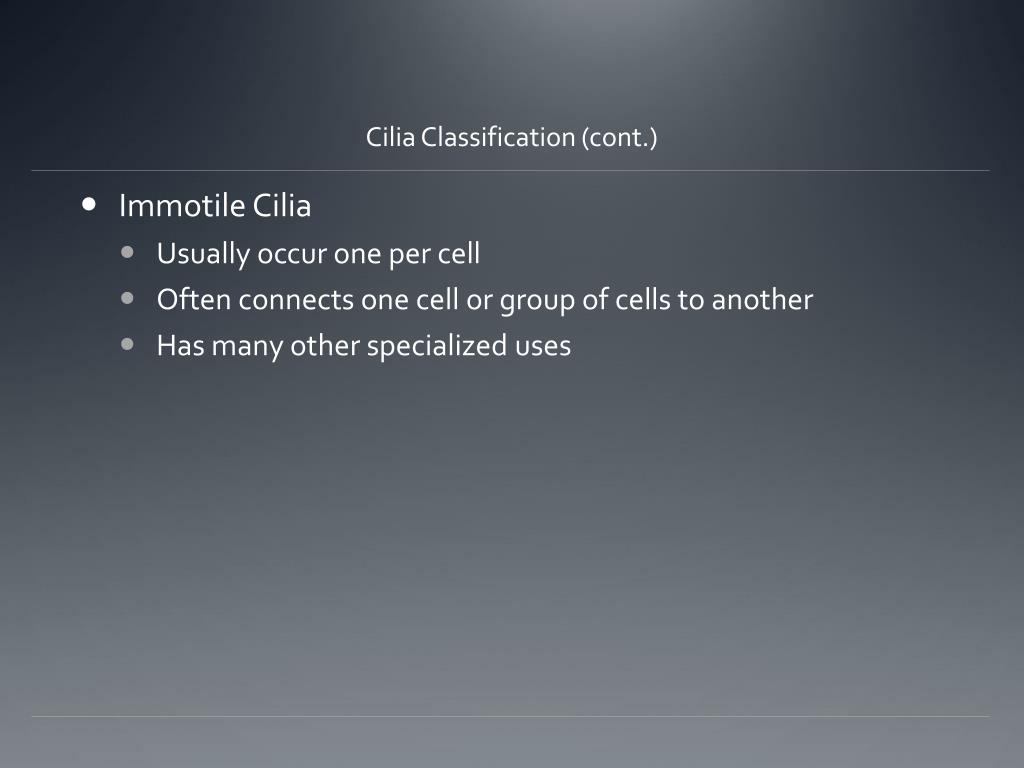The height and width of the screenshot is (768, 1024).
Task: Click '(cont.)' in the slide title
Action: click(x=619, y=137)
